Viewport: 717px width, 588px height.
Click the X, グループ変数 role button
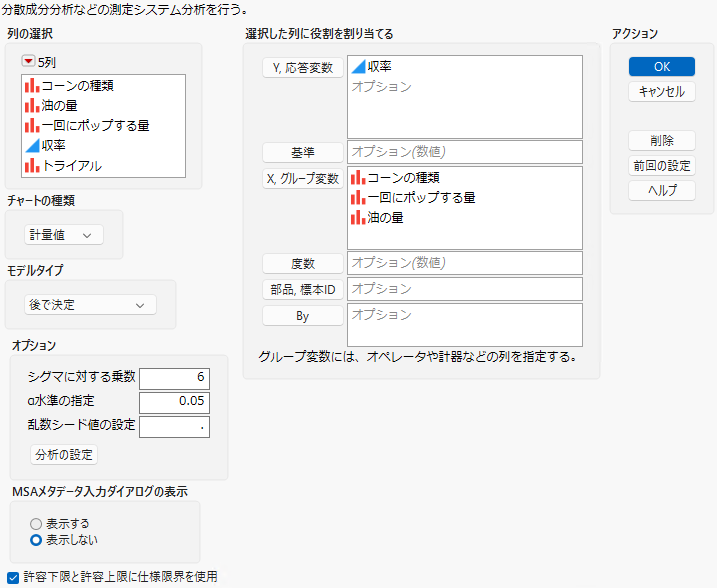(x=303, y=179)
